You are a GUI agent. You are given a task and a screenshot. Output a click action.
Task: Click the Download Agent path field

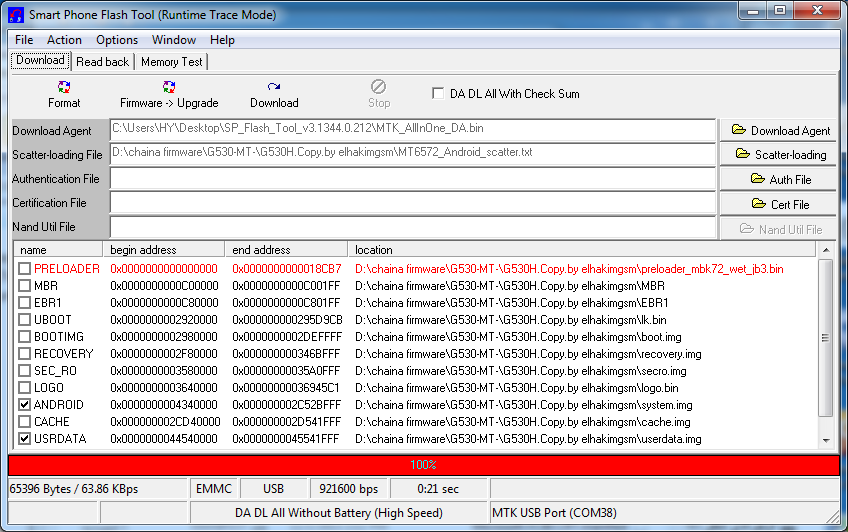tap(413, 130)
